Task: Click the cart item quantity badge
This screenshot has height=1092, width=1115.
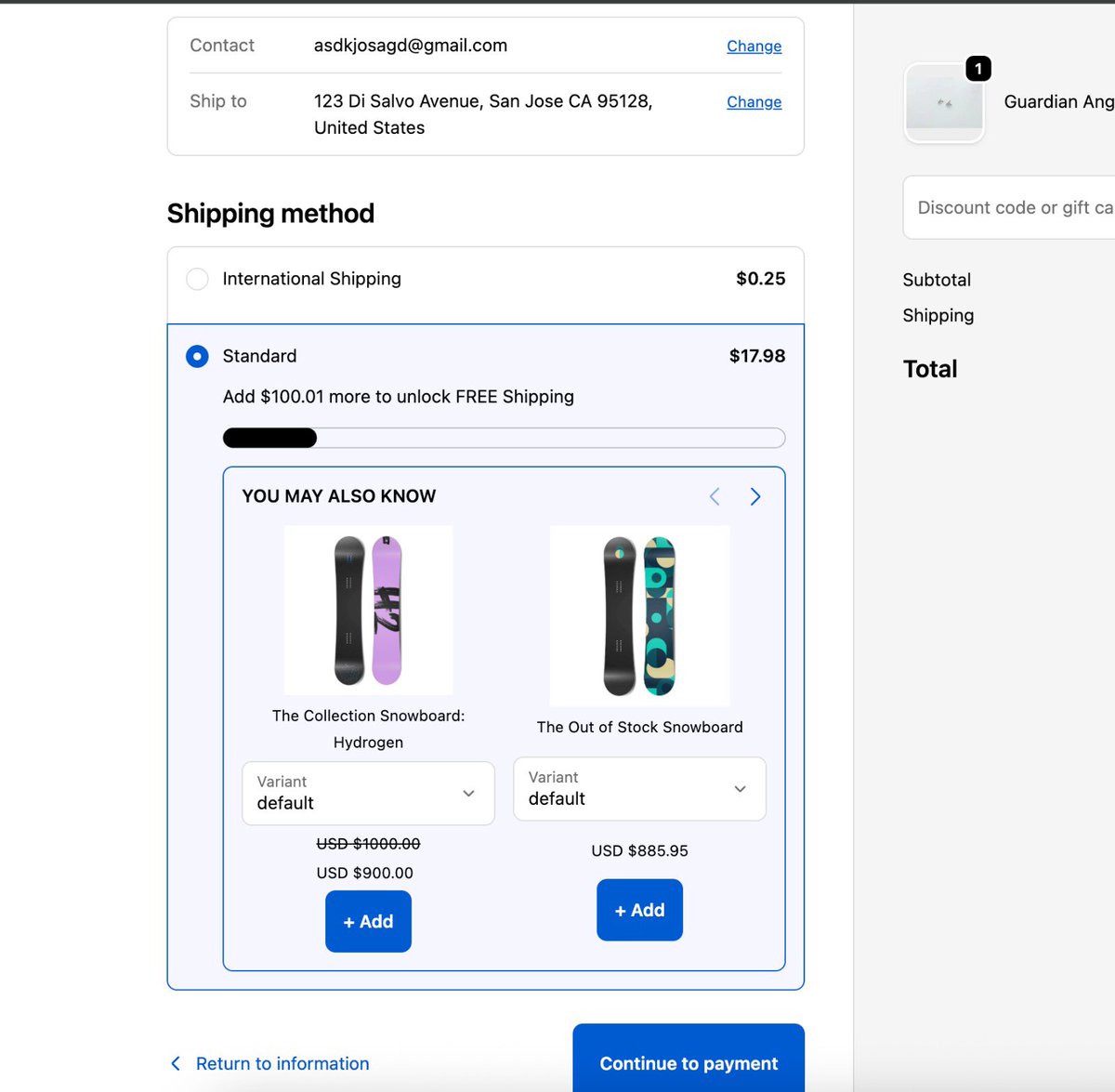Action: click(978, 69)
